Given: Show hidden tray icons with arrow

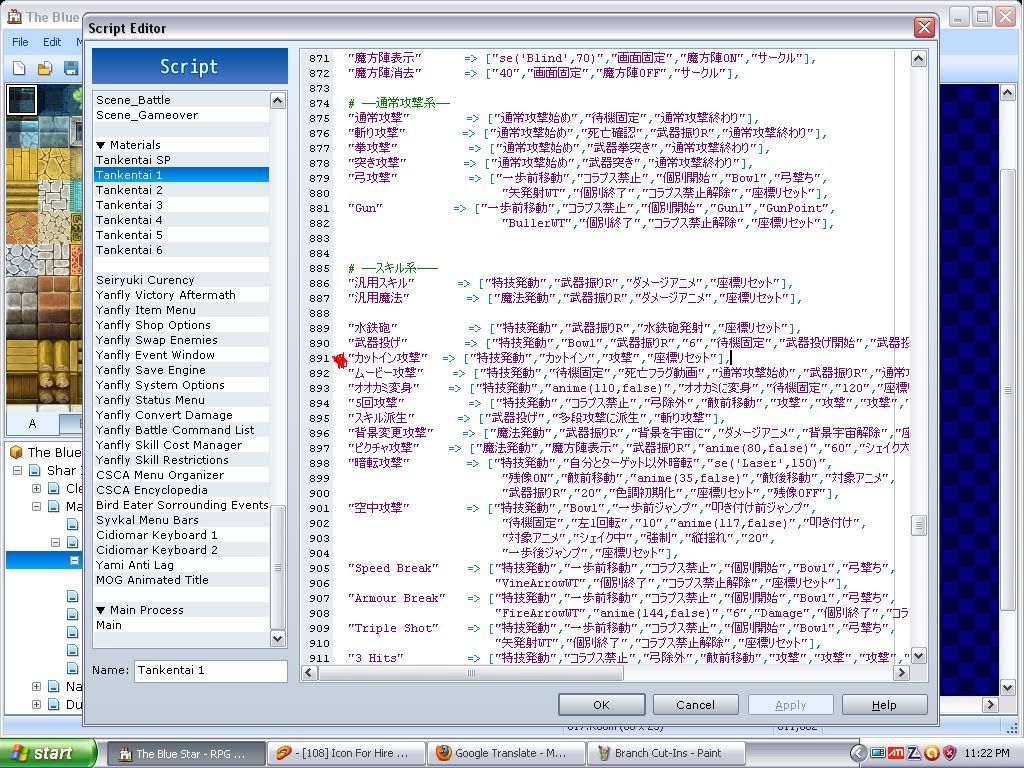Looking at the screenshot, I should (859, 753).
